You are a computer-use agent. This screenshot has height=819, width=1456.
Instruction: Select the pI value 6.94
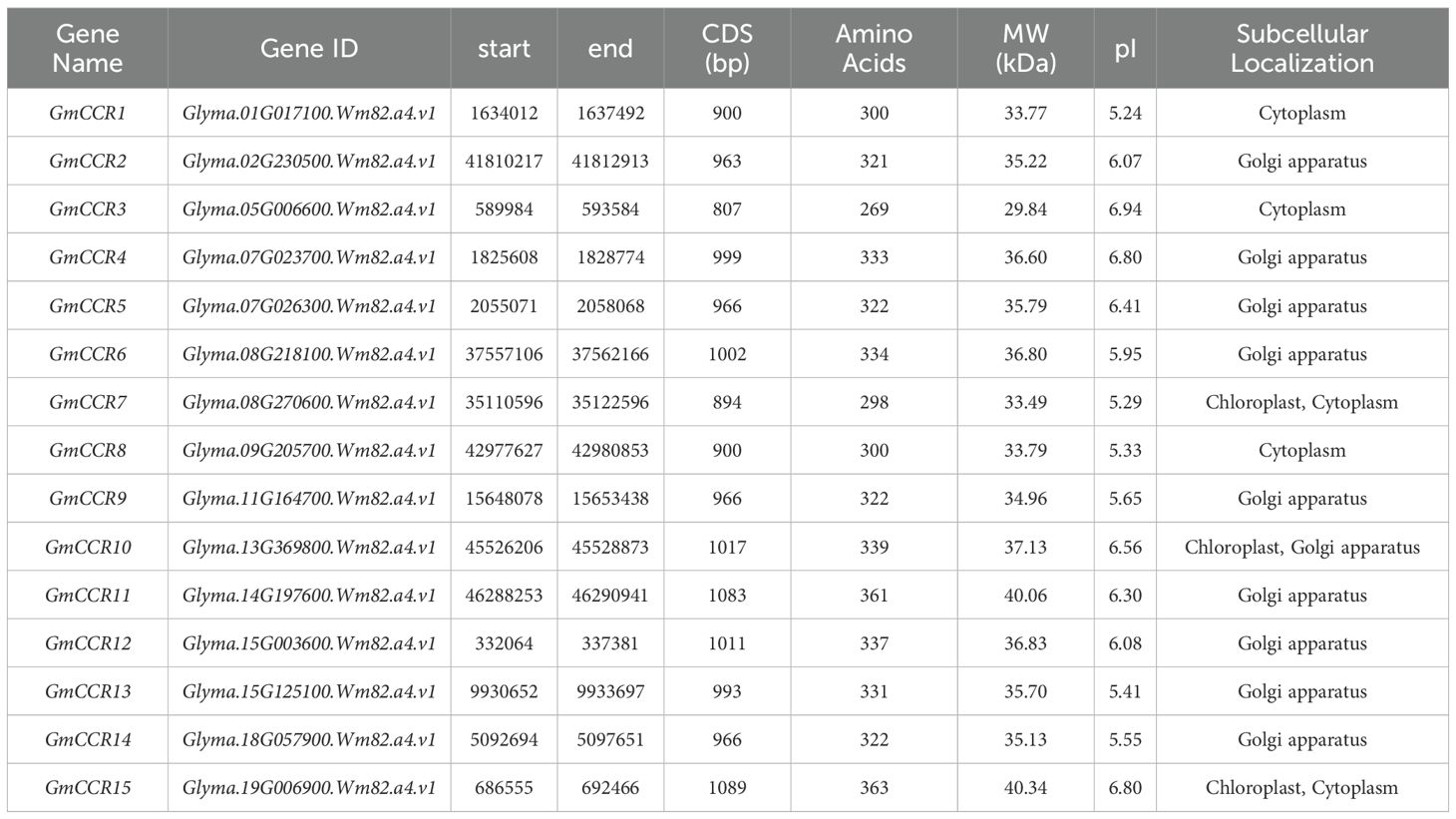pos(1125,209)
